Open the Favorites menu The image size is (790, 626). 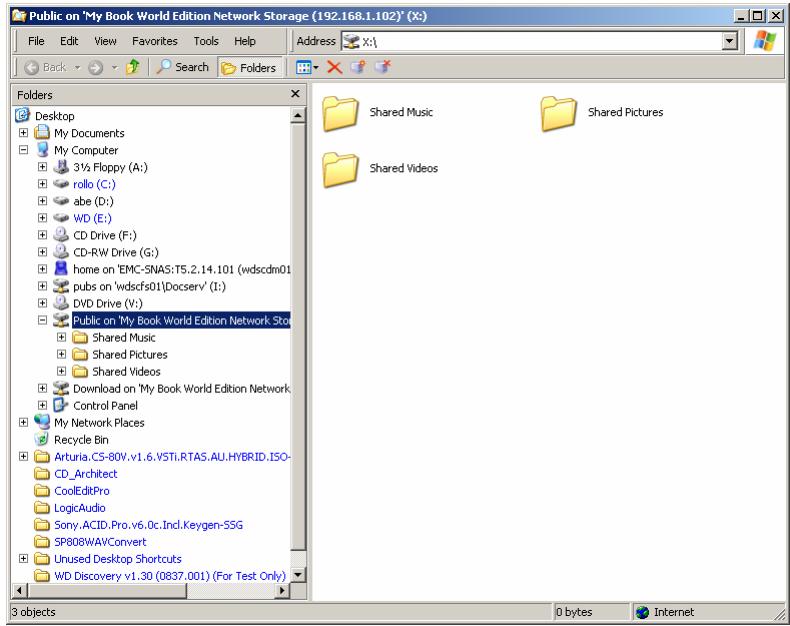155,41
